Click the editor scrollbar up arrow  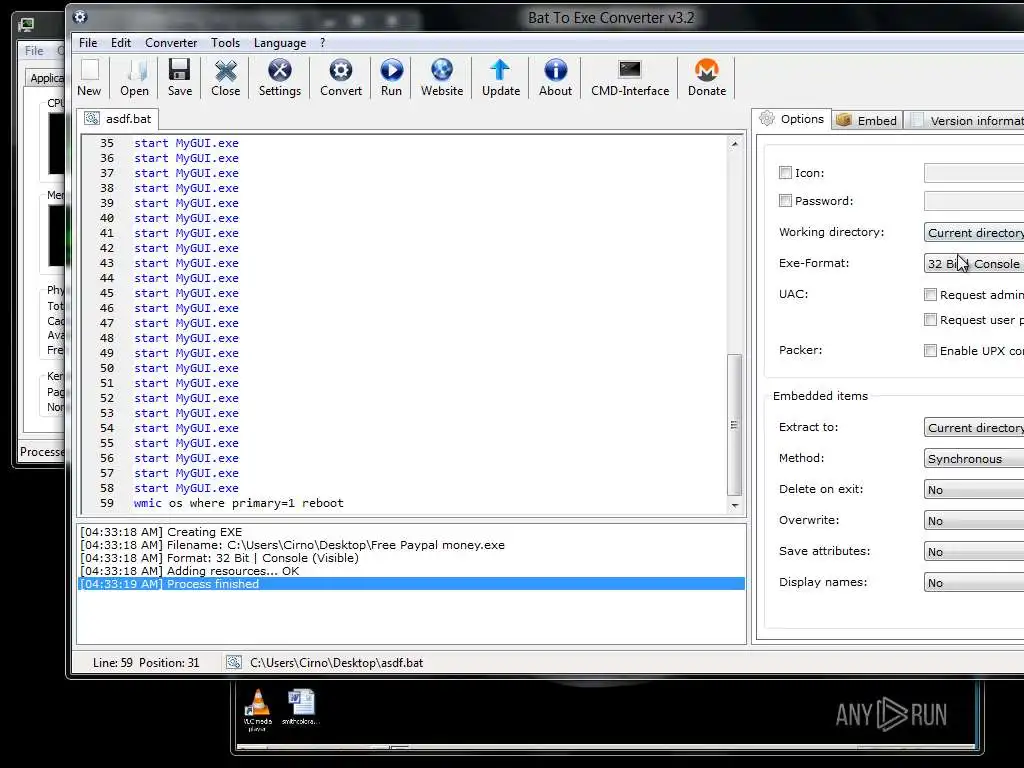(735, 144)
